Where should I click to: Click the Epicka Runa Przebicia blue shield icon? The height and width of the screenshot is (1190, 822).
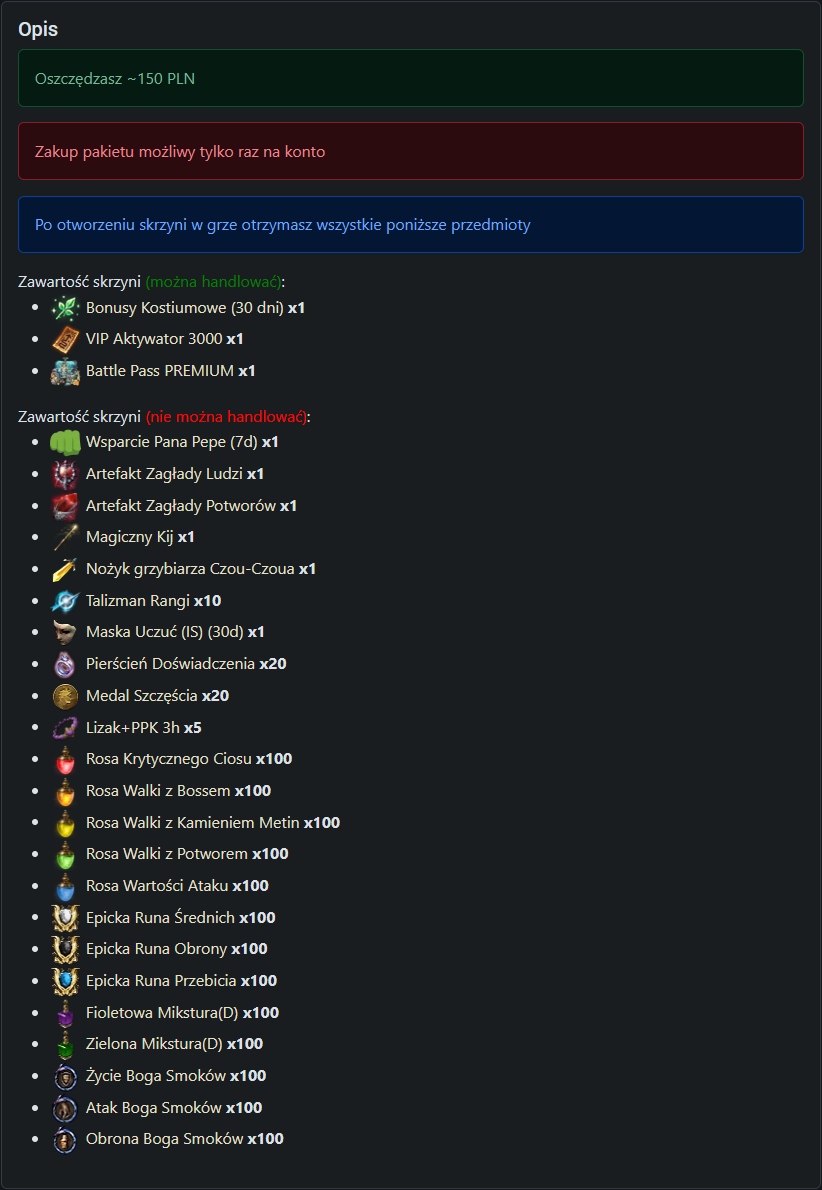pyautogui.click(x=65, y=981)
